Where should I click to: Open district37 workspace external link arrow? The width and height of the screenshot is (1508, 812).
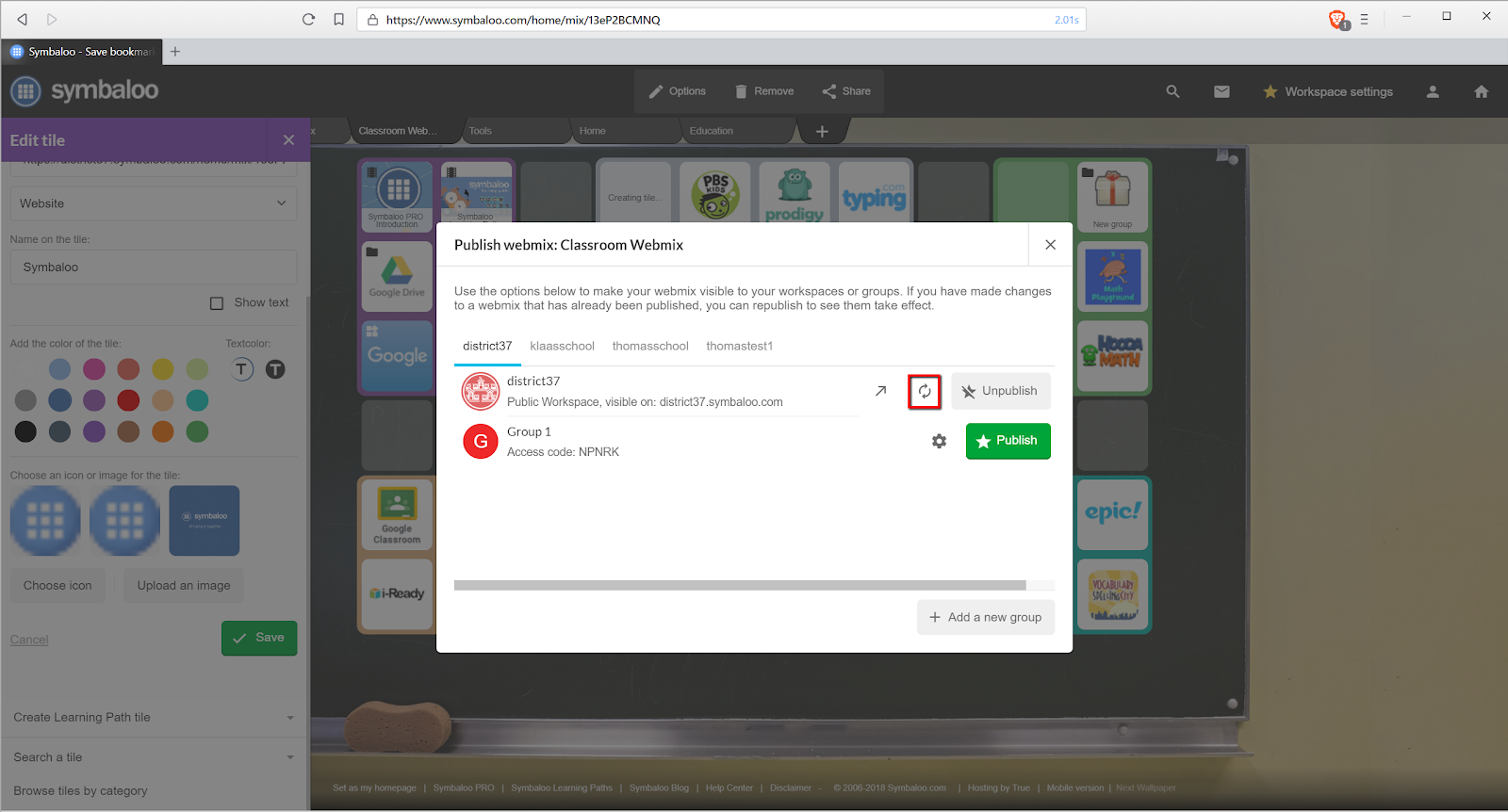(880, 391)
